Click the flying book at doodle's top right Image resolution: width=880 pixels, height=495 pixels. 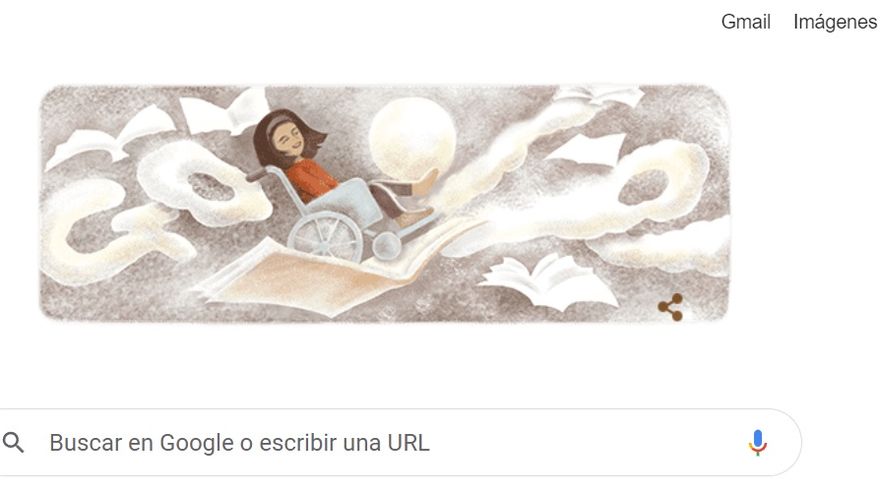598,95
